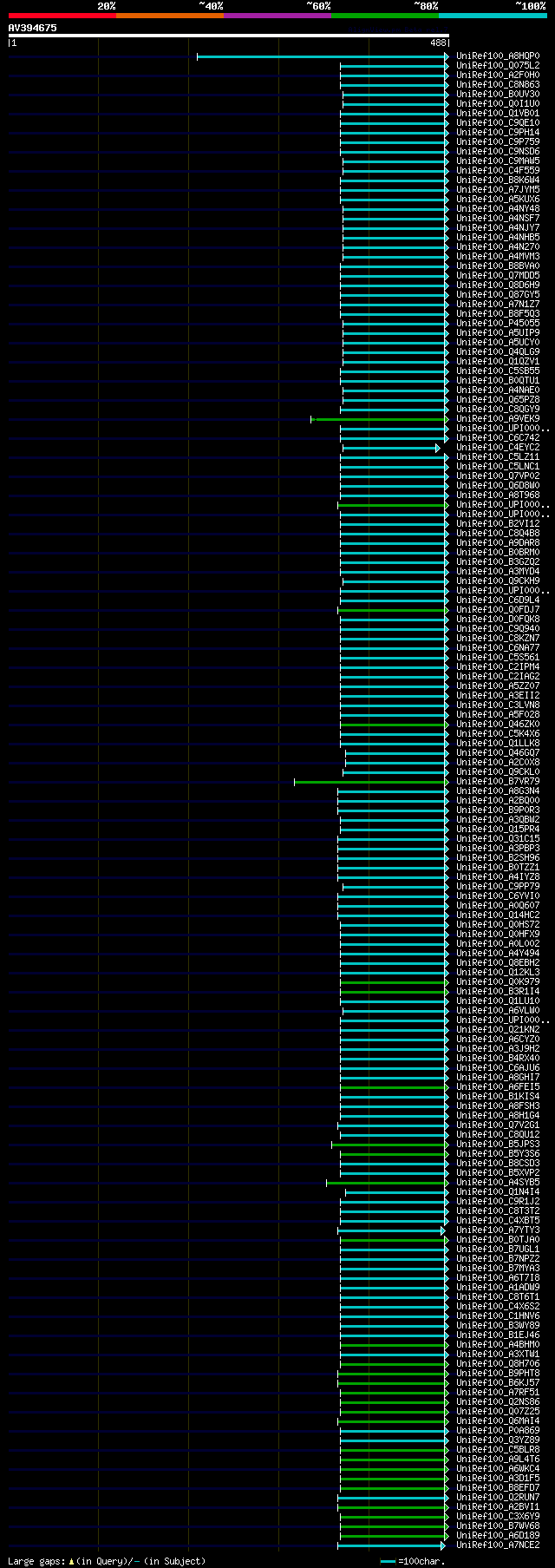Click the green ~80% legend segment
The height and width of the screenshot is (1568, 555).
pos(385,15)
